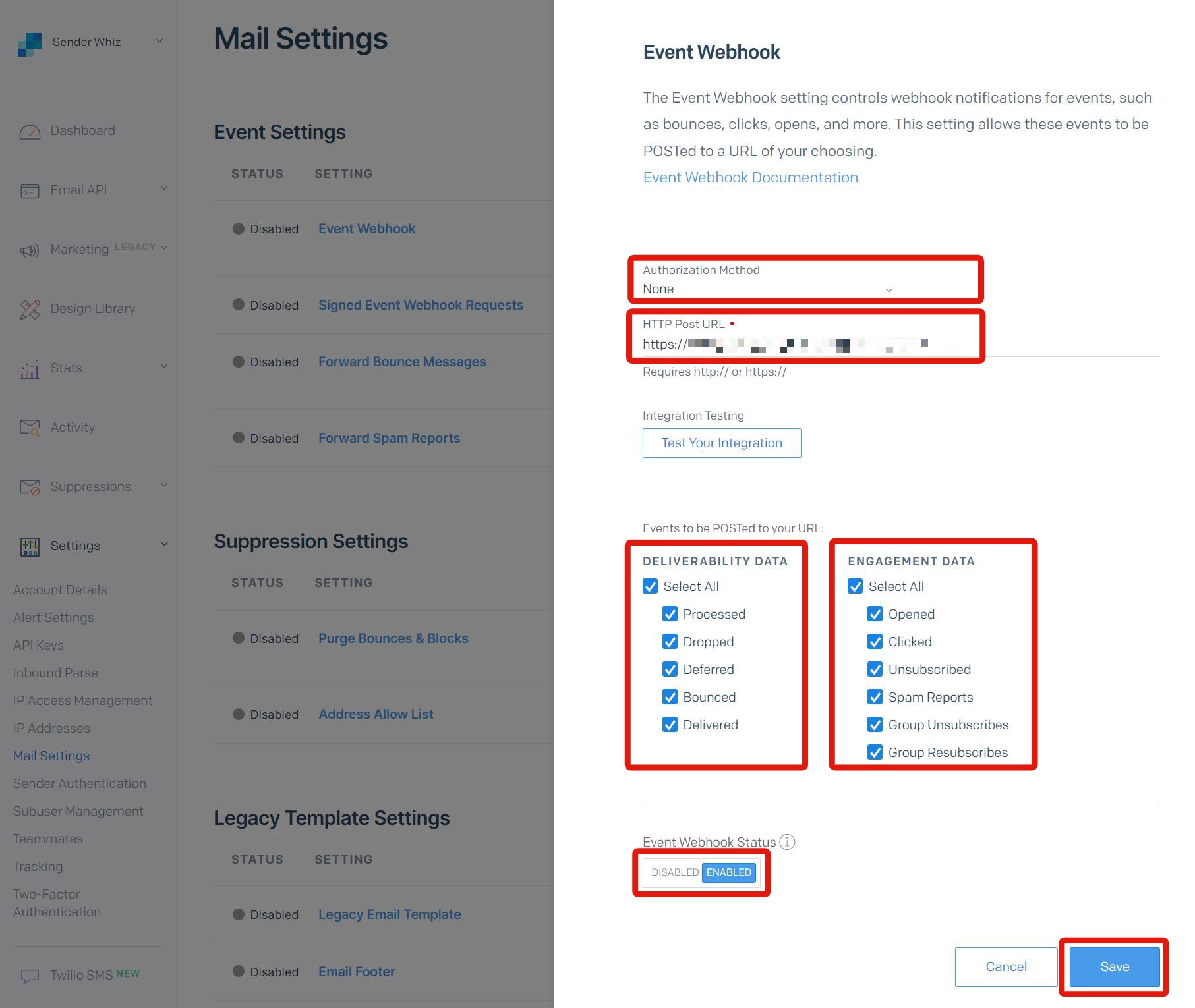Navigate to Two-Factor Authentication settings
The image size is (1195, 1008).
pyautogui.click(x=57, y=903)
